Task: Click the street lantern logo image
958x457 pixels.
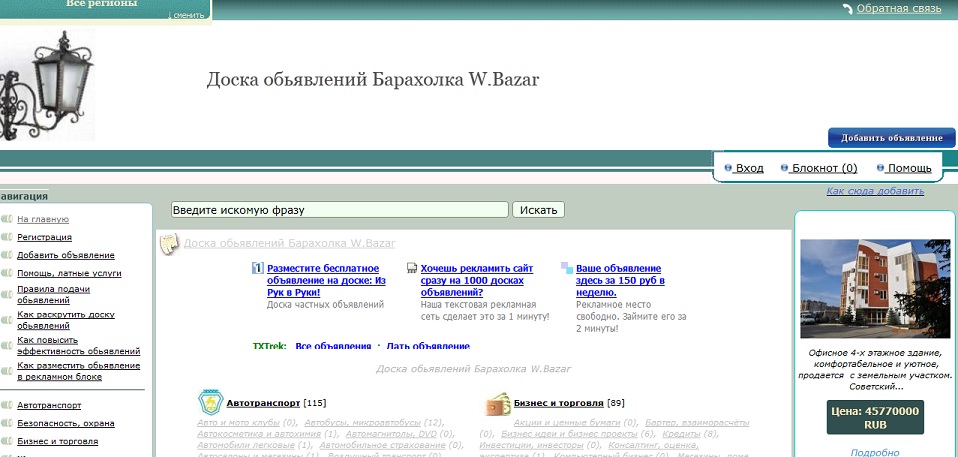Action: pos(47,85)
